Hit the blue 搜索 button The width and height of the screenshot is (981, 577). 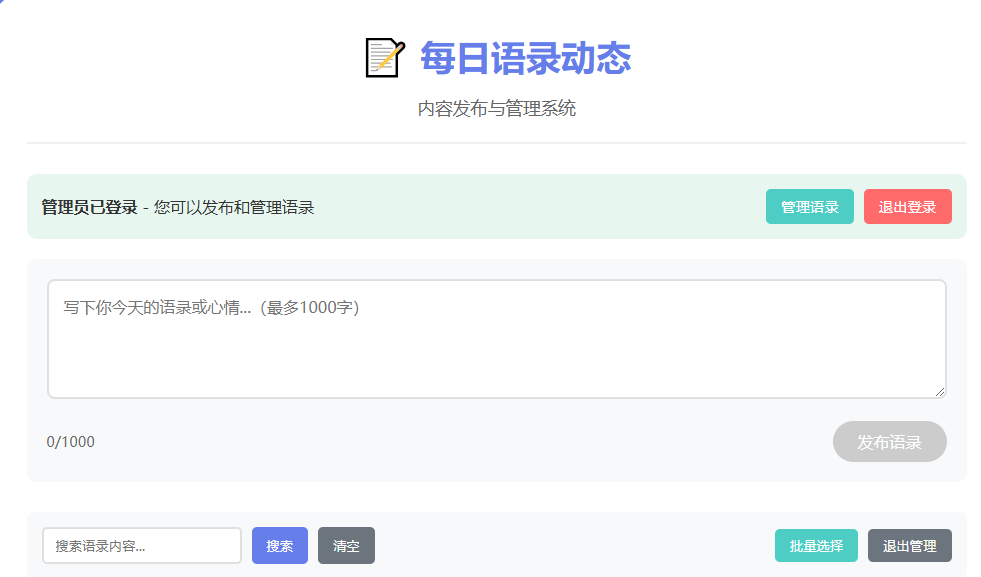tap(280, 546)
